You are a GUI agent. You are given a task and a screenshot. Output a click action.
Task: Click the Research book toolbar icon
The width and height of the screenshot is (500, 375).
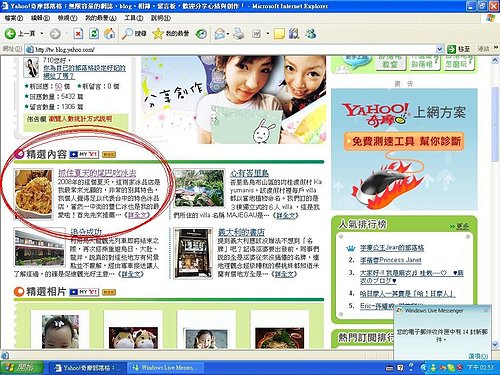pos(294,34)
